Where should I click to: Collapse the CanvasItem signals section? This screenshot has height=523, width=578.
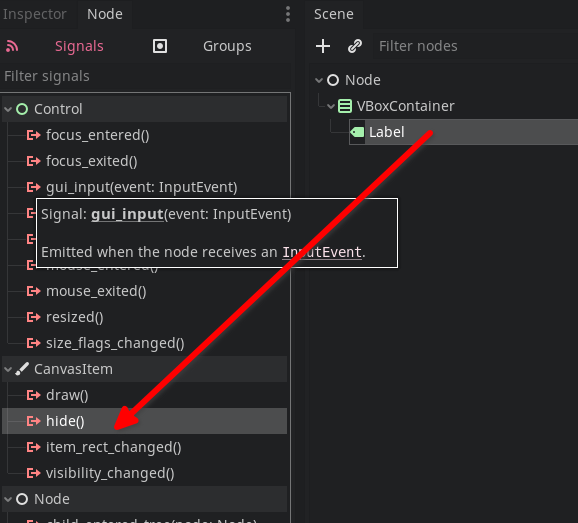click(x=8, y=369)
